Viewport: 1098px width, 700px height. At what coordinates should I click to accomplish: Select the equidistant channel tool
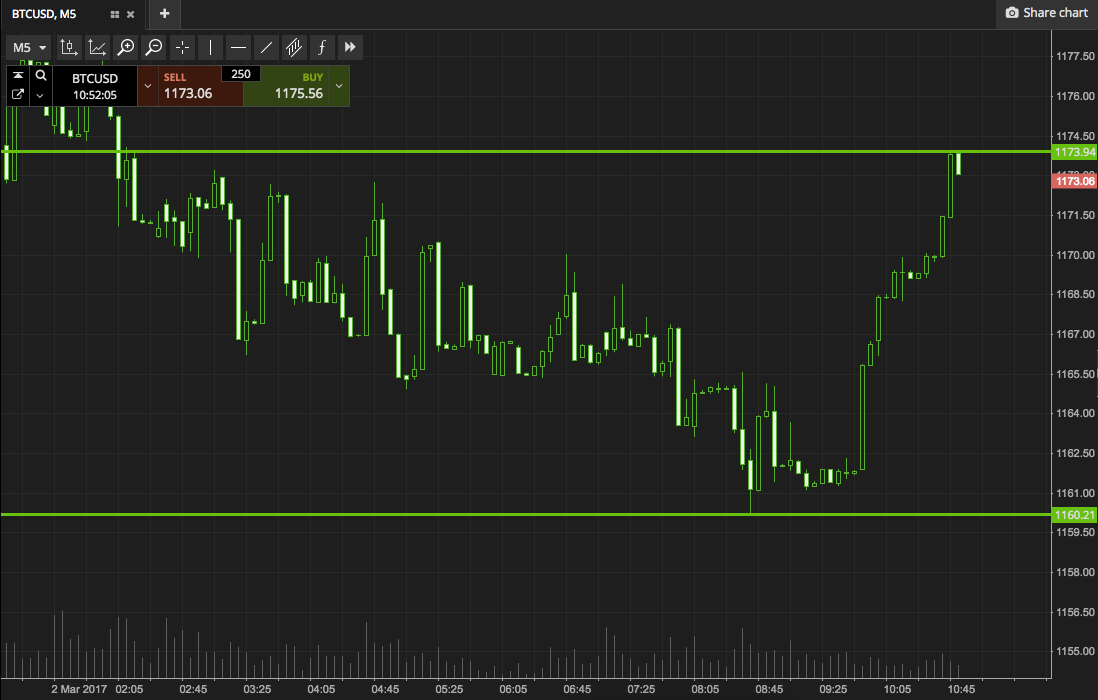coord(293,48)
